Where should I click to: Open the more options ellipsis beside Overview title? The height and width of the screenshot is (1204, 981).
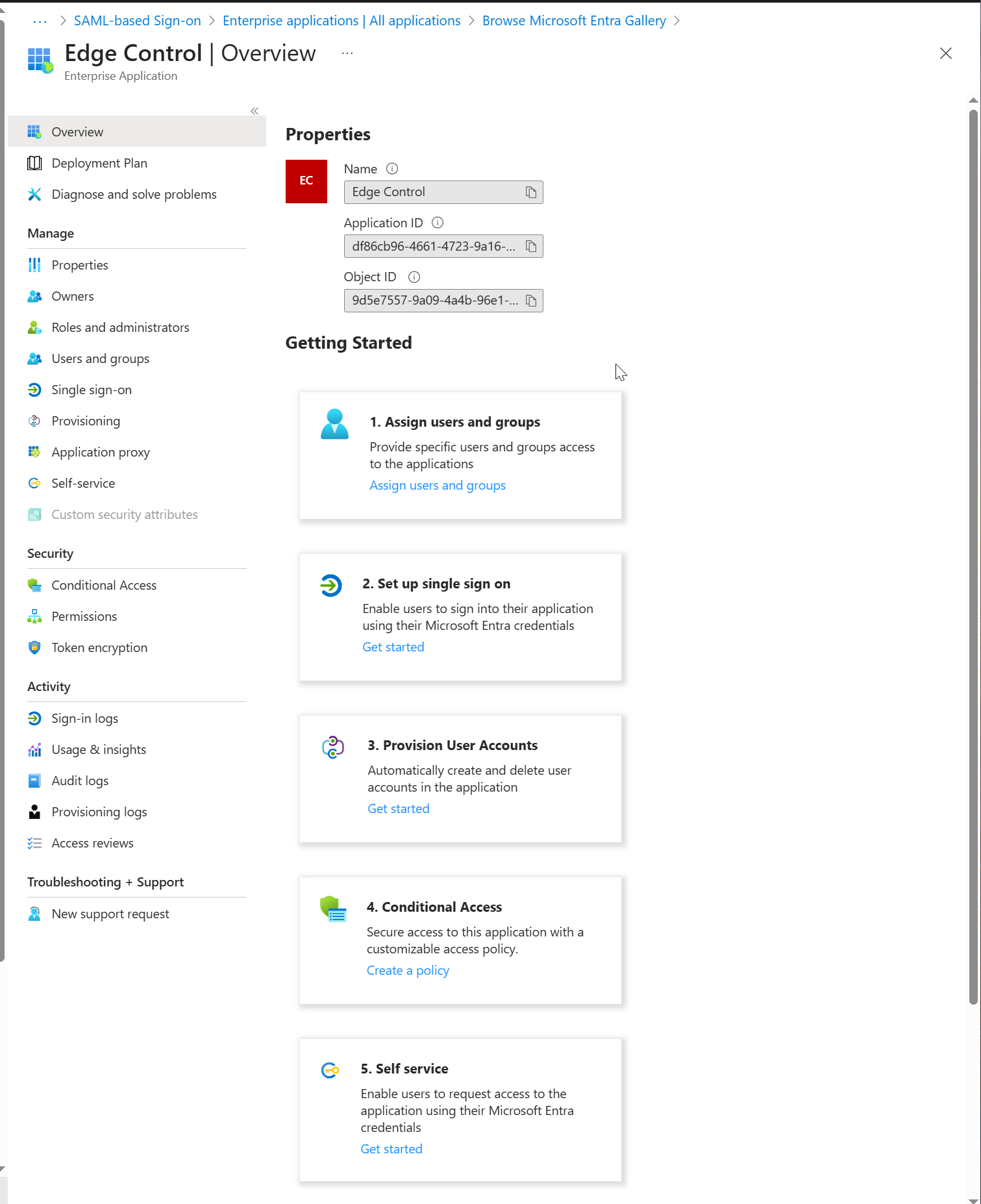click(x=347, y=53)
